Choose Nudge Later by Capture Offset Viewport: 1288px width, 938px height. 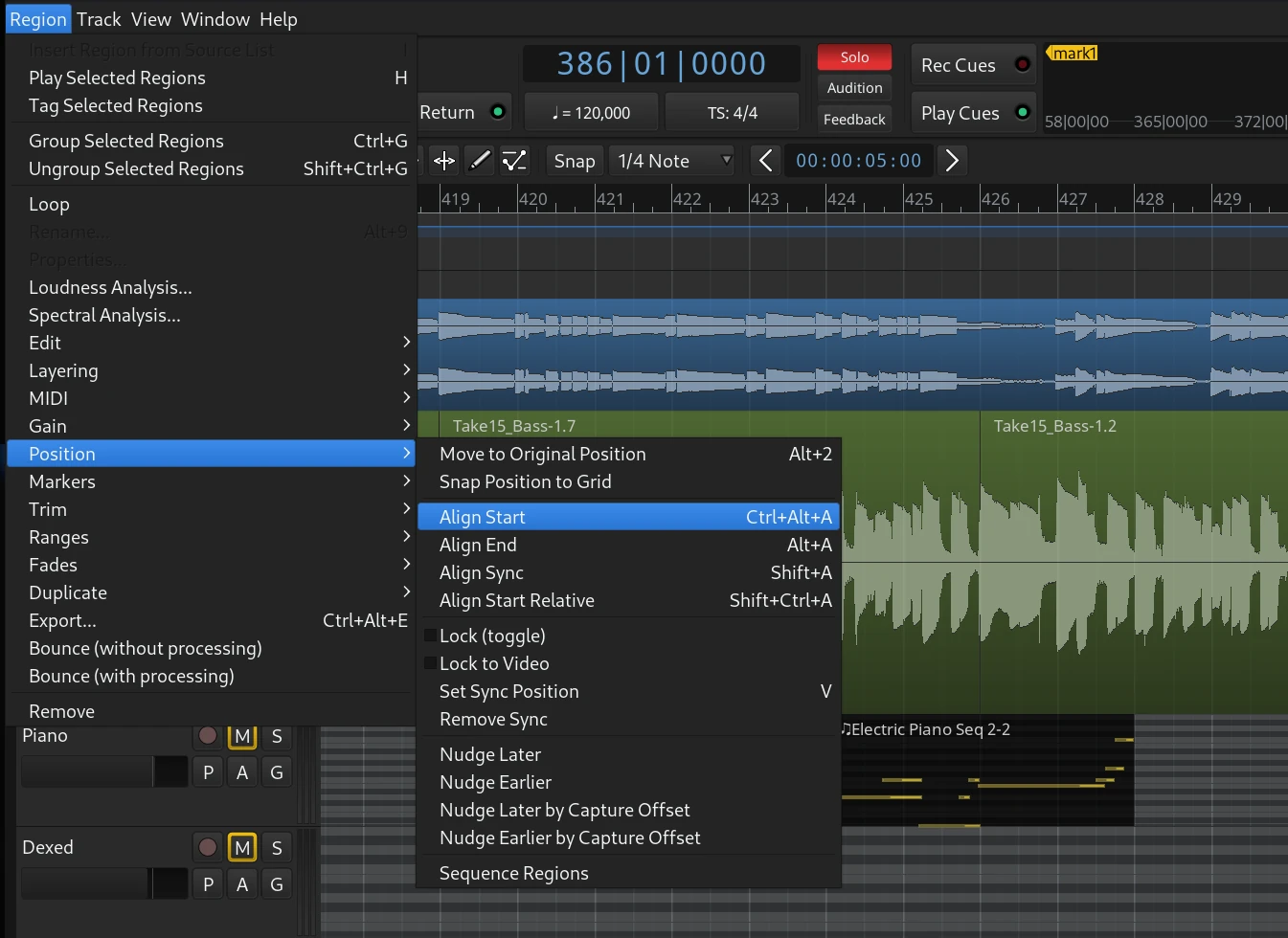tap(629, 810)
